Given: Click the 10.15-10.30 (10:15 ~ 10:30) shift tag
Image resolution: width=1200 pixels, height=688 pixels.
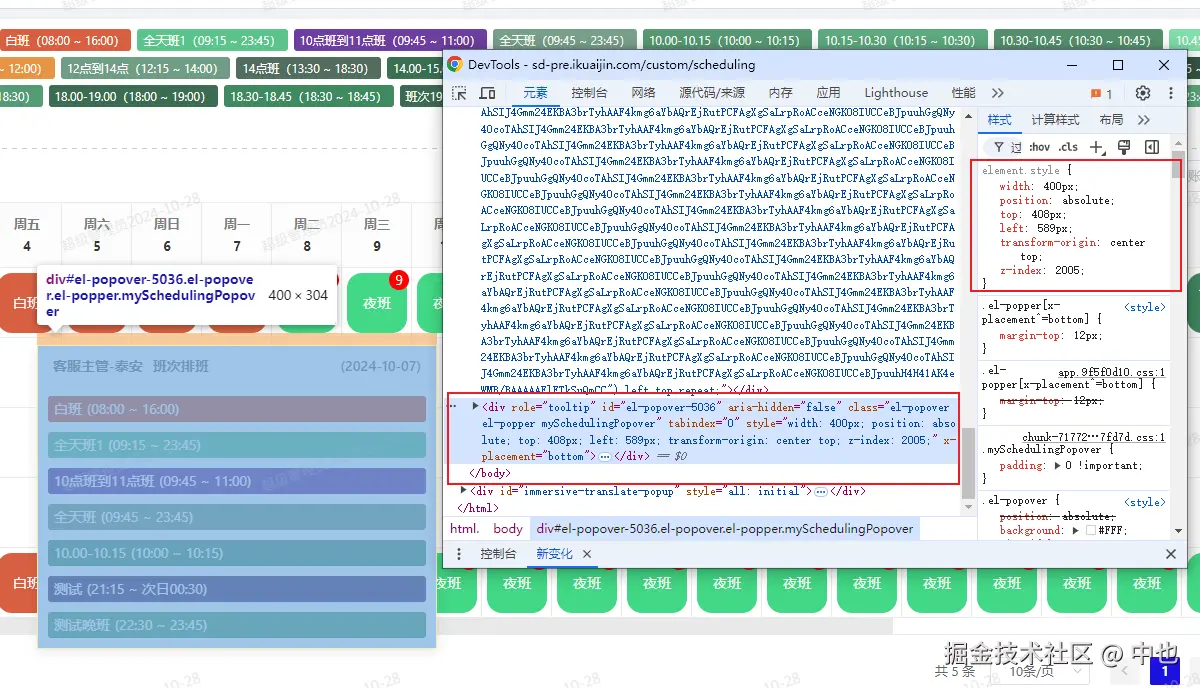Looking at the screenshot, I should (901, 40).
